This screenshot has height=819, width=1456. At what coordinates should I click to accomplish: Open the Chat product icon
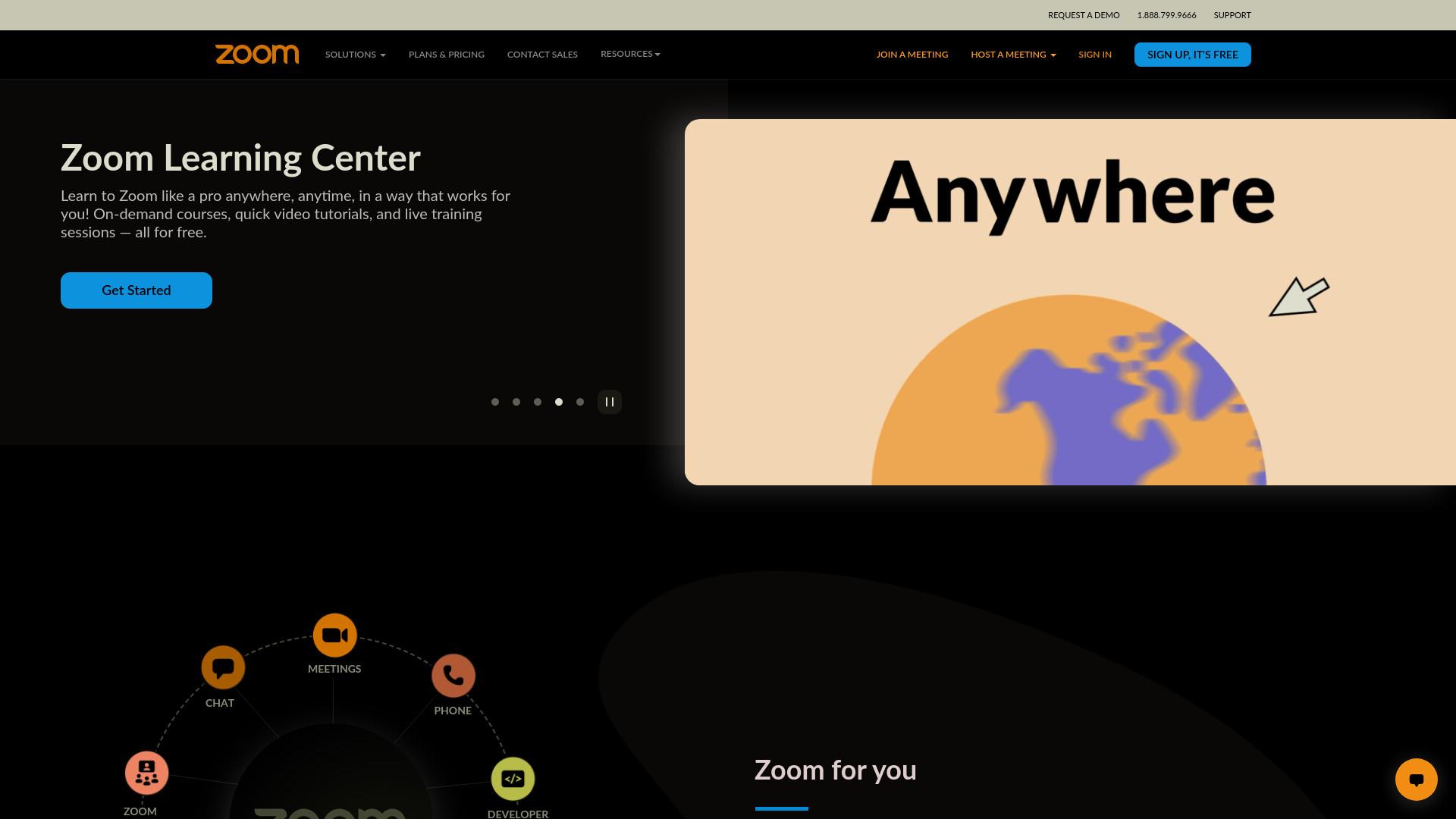pyautogui.click(x=223, y=667)
